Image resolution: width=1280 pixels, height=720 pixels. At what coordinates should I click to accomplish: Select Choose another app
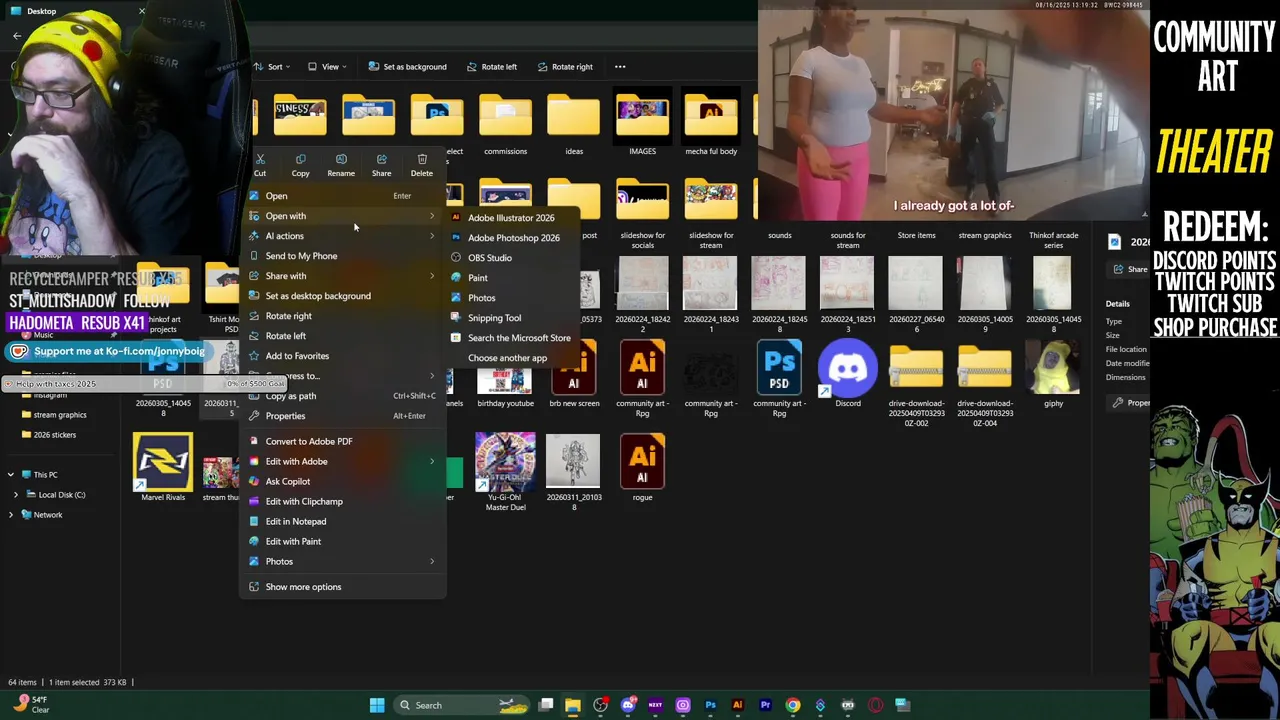(x=507, y=358)
